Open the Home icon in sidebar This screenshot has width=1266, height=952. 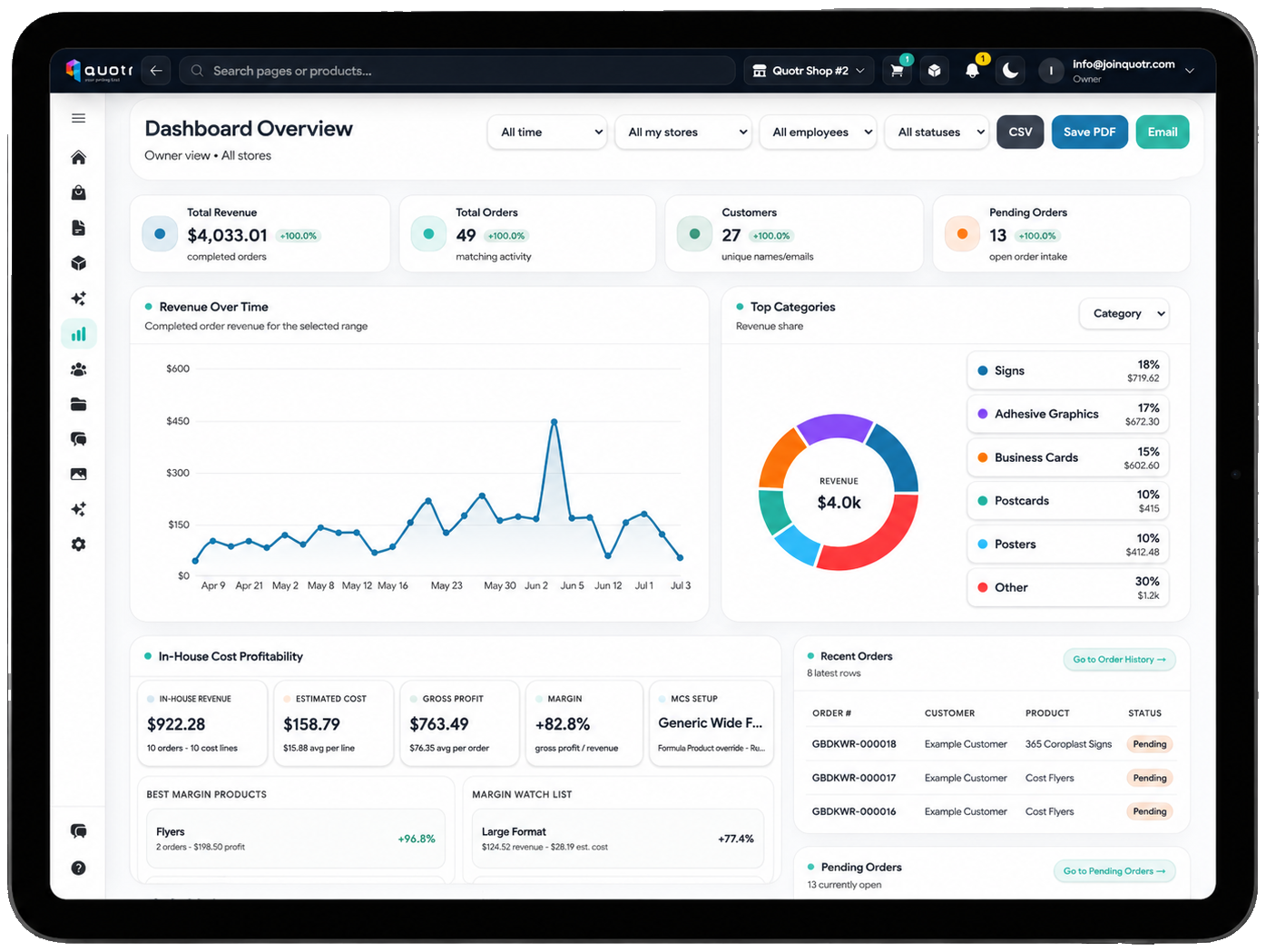(79, 157)
